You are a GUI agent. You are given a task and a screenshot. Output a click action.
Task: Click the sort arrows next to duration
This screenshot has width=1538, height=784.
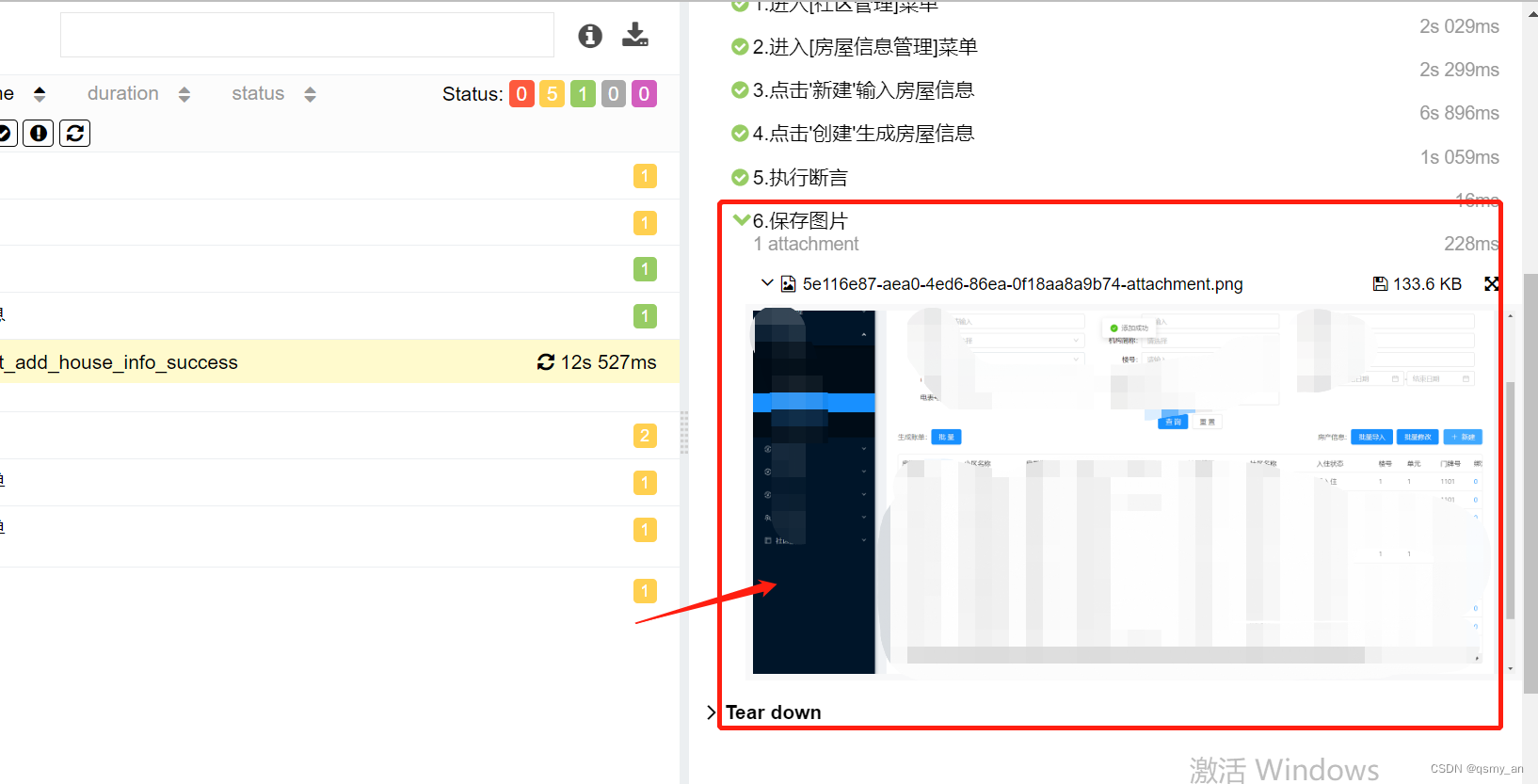[x=184, y=94]
